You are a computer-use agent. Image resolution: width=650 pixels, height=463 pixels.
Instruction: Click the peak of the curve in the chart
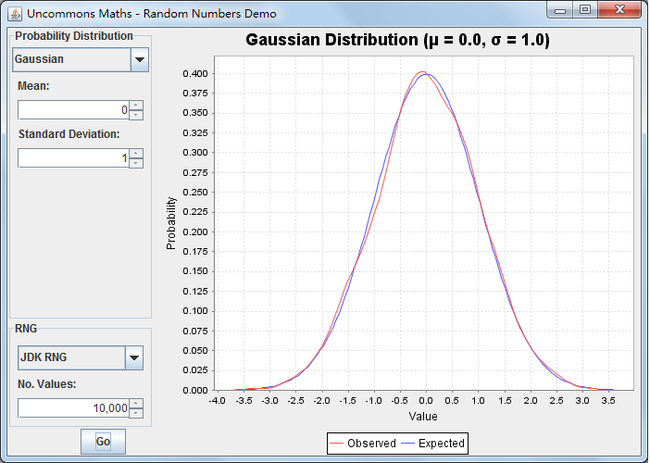click(422, 72)
